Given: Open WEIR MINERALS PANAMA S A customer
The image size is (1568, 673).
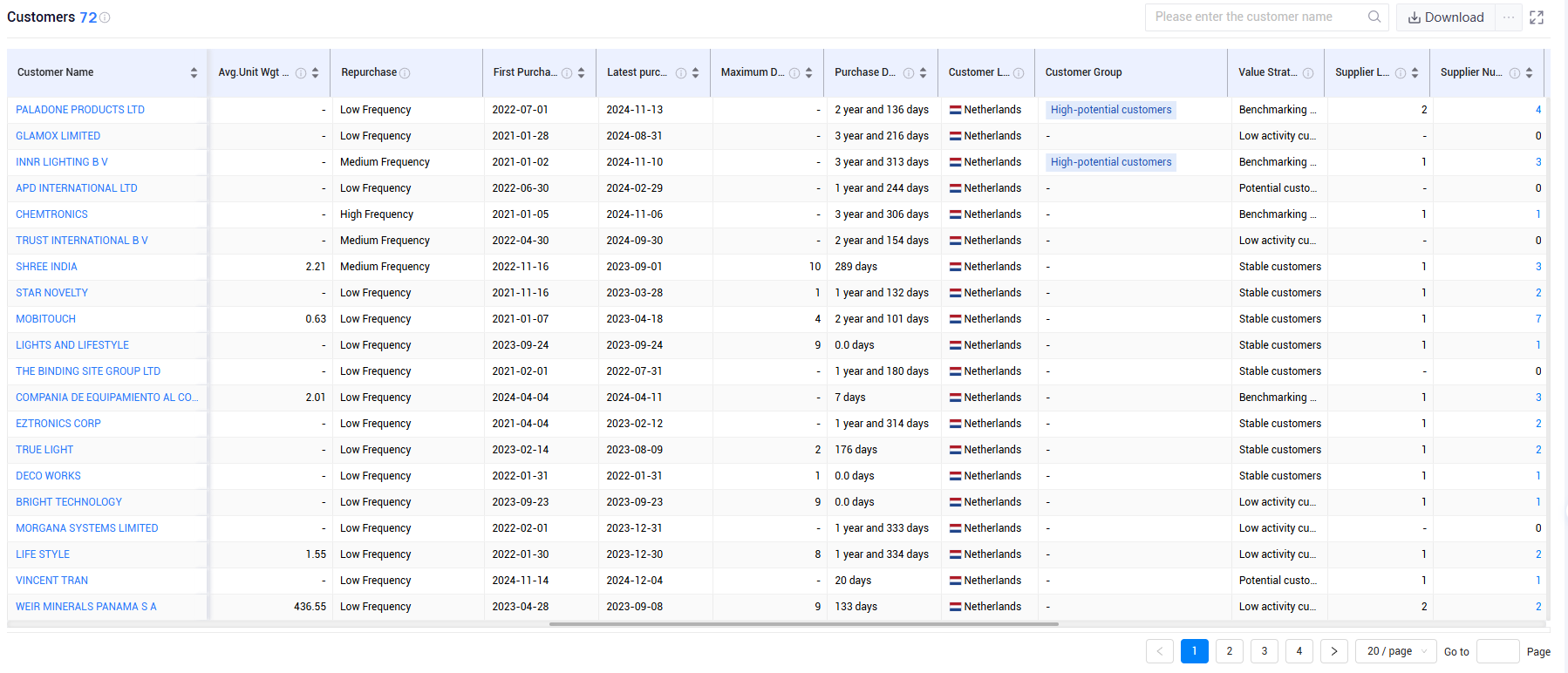Looking at the screenshot, I should (x=86, y=607).
